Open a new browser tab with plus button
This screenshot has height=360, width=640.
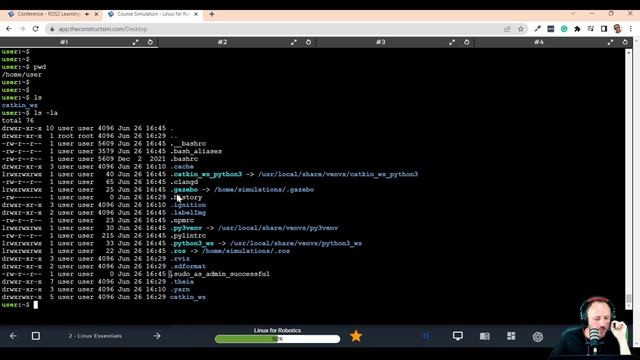tap(211, 14)
